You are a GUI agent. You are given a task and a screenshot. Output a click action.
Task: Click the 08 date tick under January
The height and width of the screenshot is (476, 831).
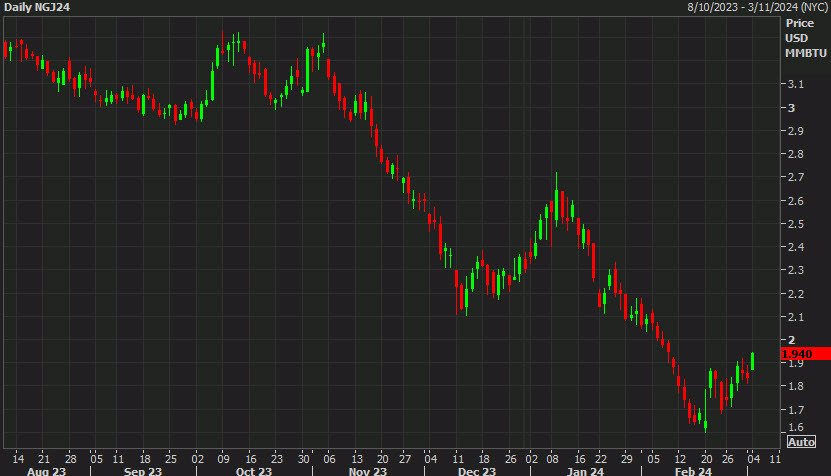(x=552, y=459)
